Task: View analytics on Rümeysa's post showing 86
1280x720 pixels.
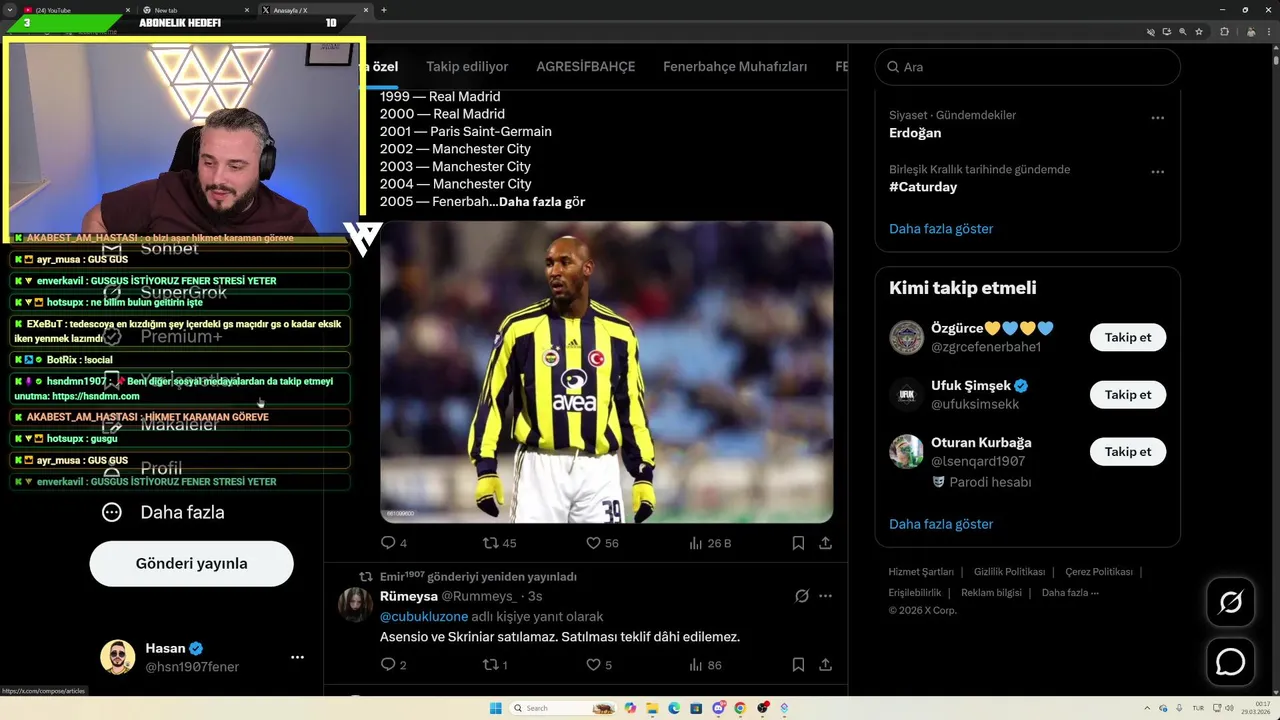Action: [x=705, y=664]
